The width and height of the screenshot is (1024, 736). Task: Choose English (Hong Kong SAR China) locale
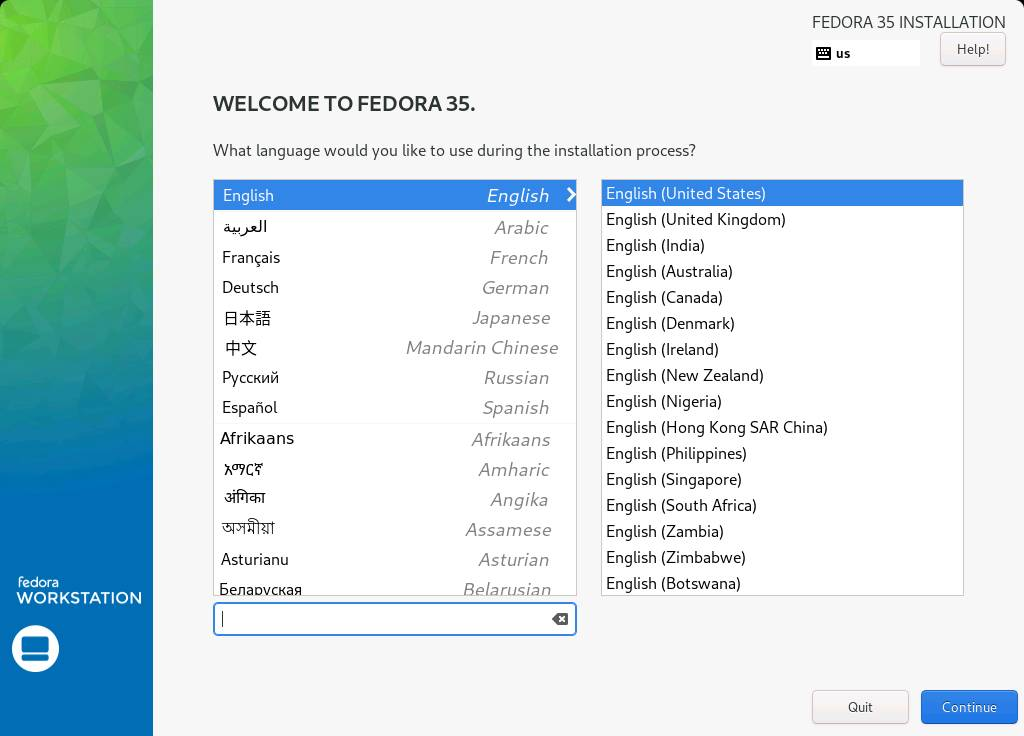point(782,428)
